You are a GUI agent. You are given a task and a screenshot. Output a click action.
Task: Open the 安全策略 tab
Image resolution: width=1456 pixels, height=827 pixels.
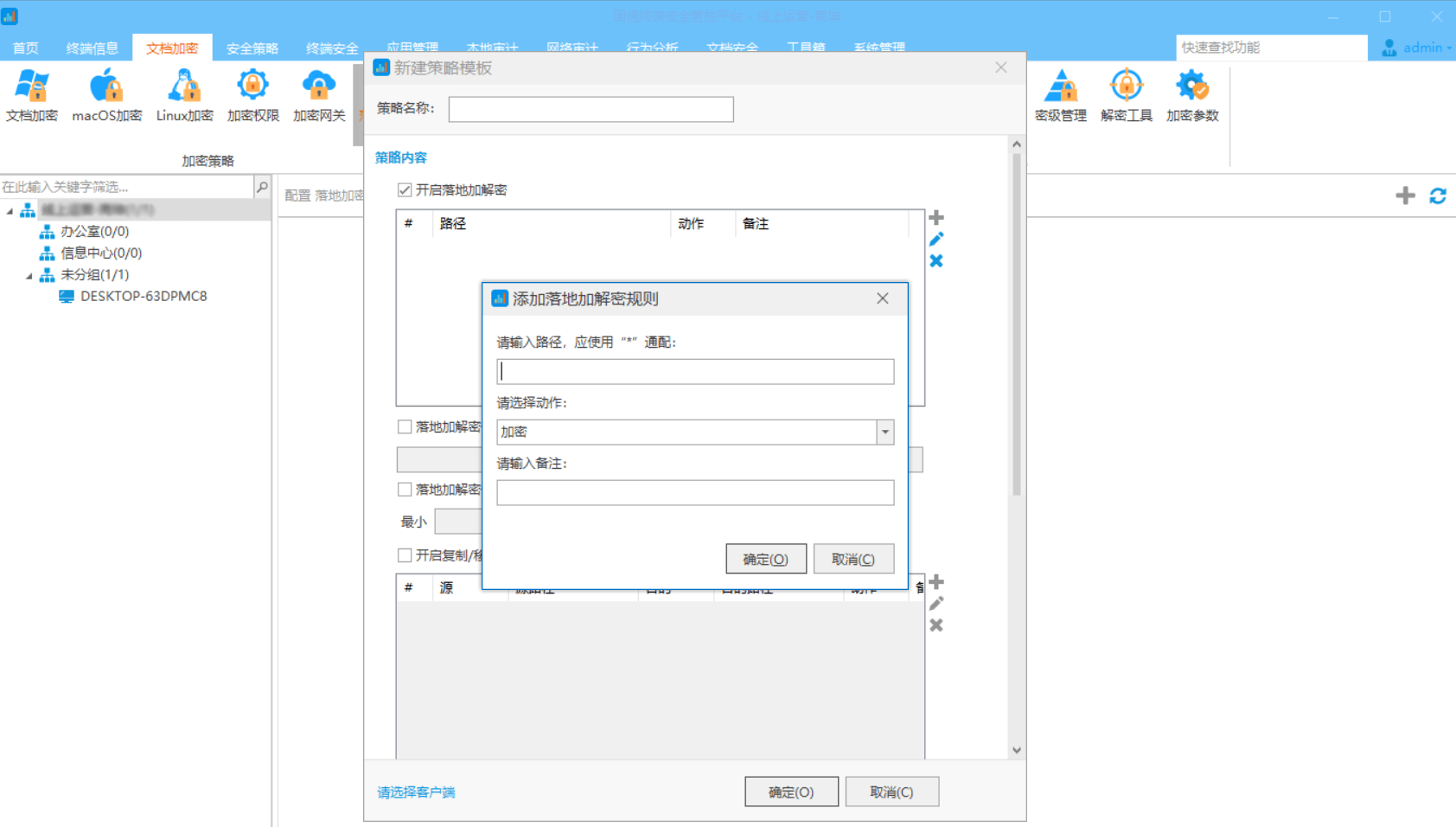[x=252, y=48]
